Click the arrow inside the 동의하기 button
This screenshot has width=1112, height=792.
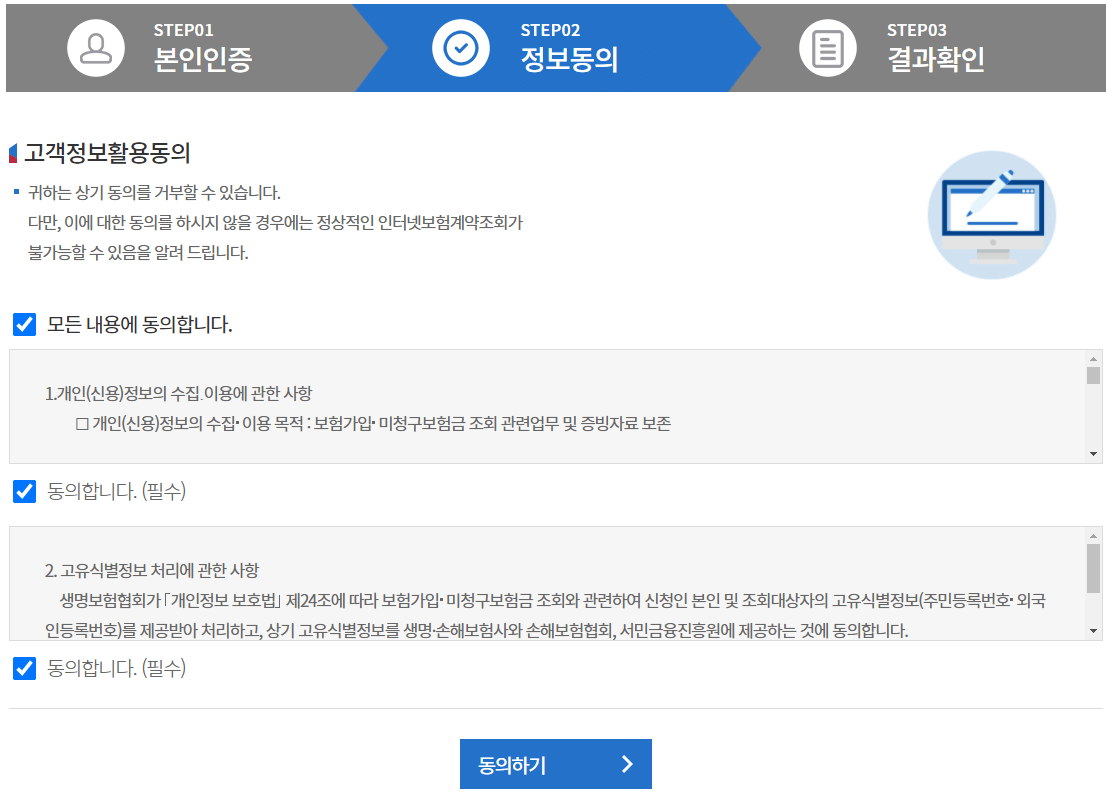(629, 763)
